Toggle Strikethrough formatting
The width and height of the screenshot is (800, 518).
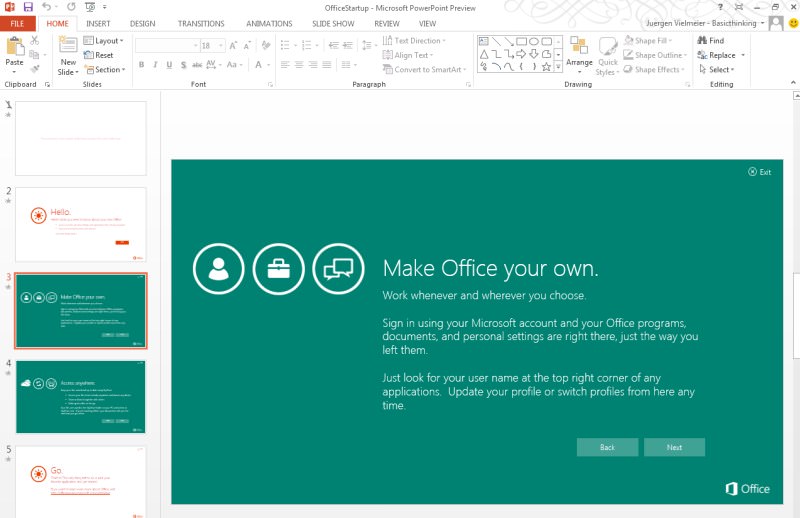click(197, 65)
